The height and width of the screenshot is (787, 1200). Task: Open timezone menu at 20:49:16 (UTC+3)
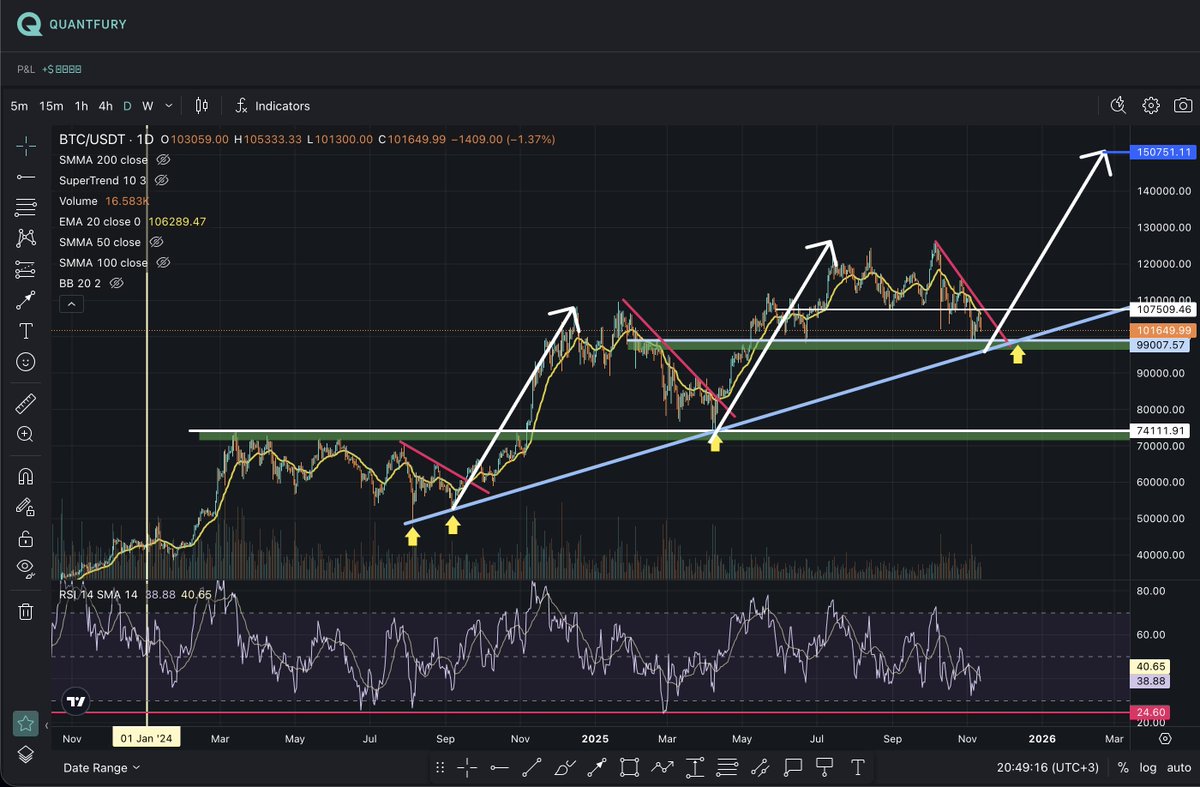point(1048,767)
